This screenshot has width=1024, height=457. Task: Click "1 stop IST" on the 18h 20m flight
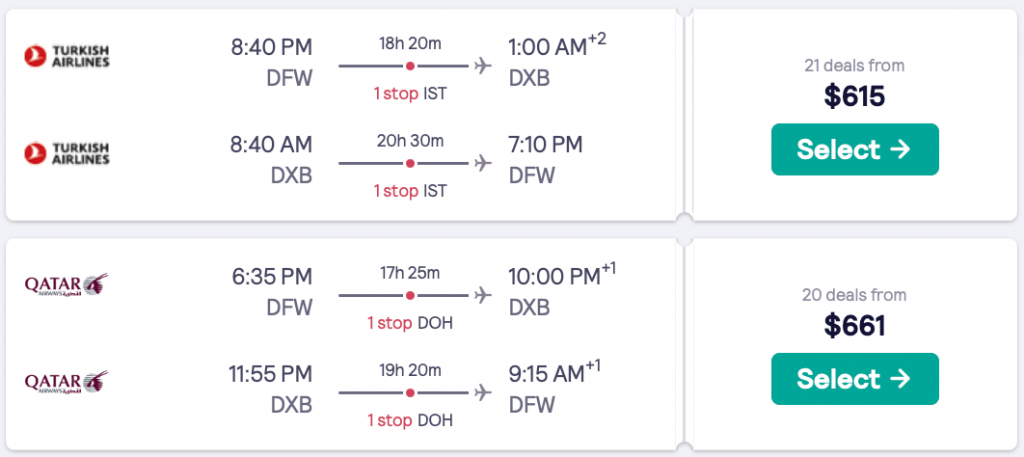pyautogui.click(x=410, y=94)
